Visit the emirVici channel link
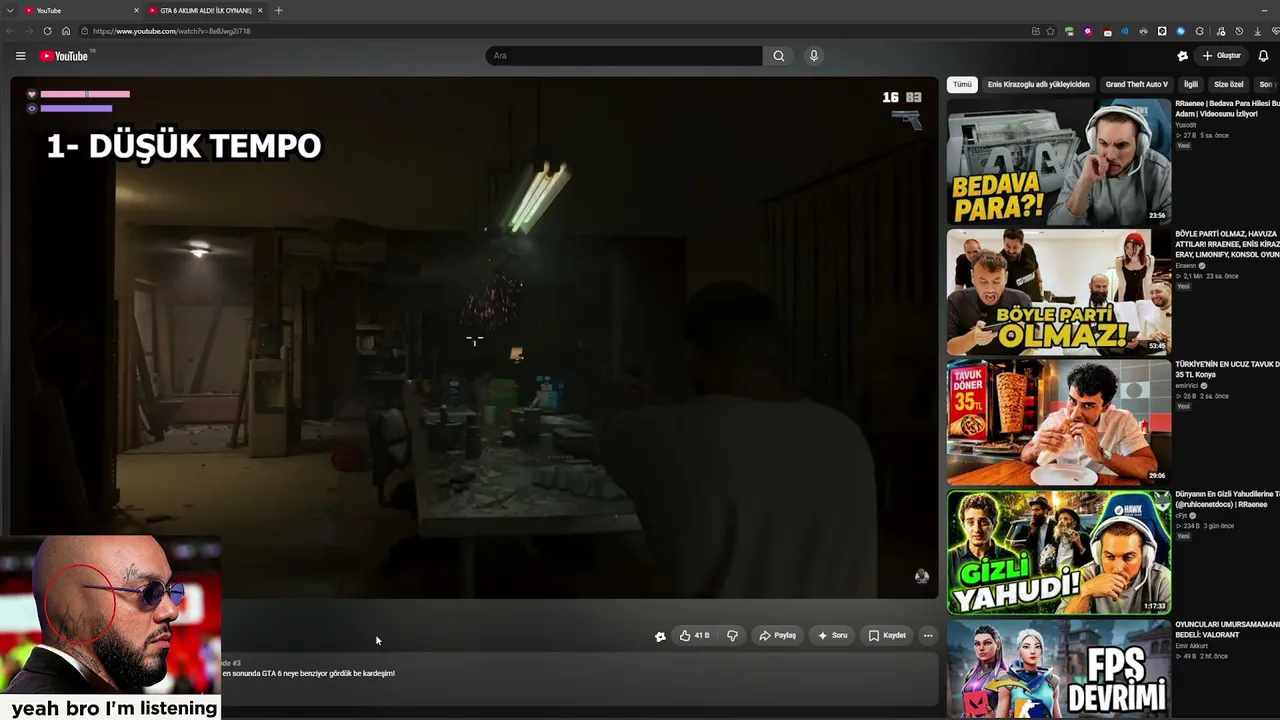The height and width of the screenshot is (720, 1280). (x=1188, y=386)
